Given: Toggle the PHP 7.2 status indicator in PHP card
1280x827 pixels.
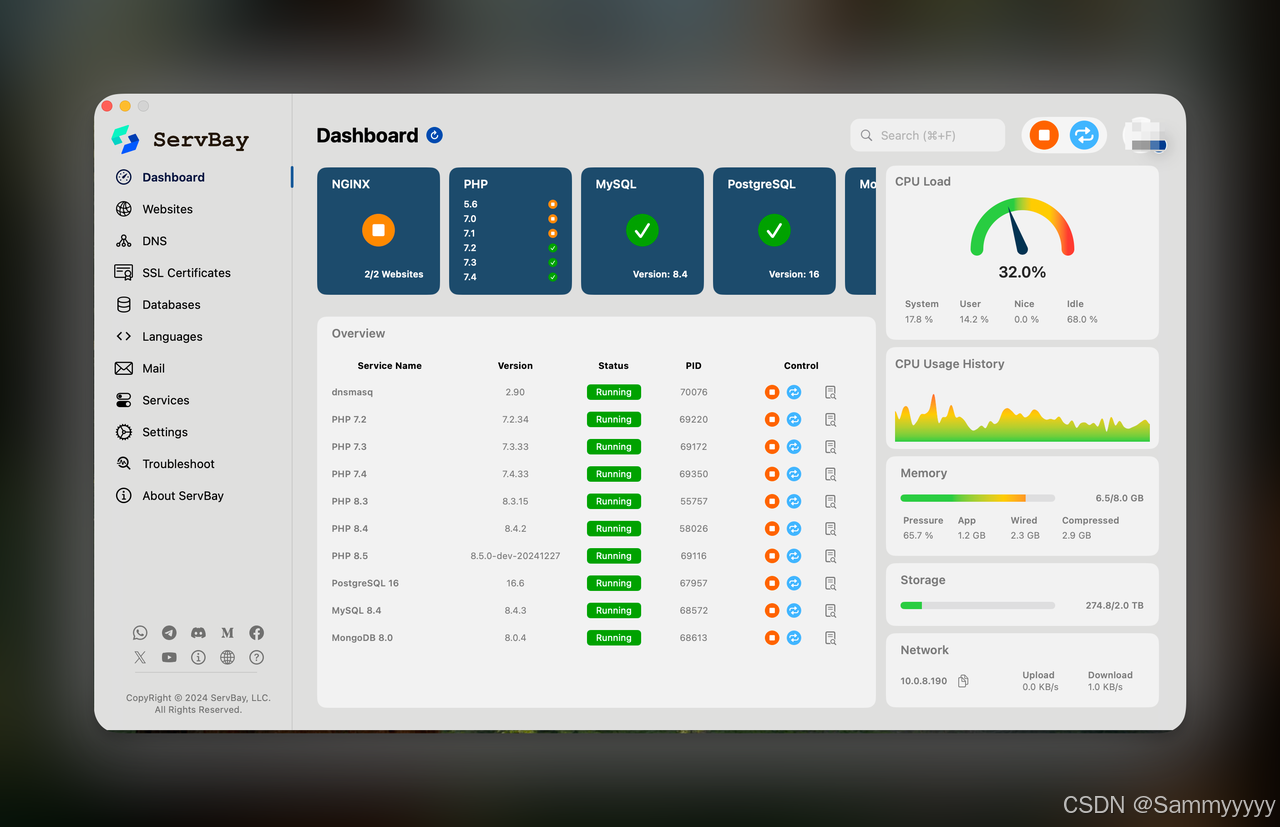Looking at the screenshot, I should [x=553, y=248].
